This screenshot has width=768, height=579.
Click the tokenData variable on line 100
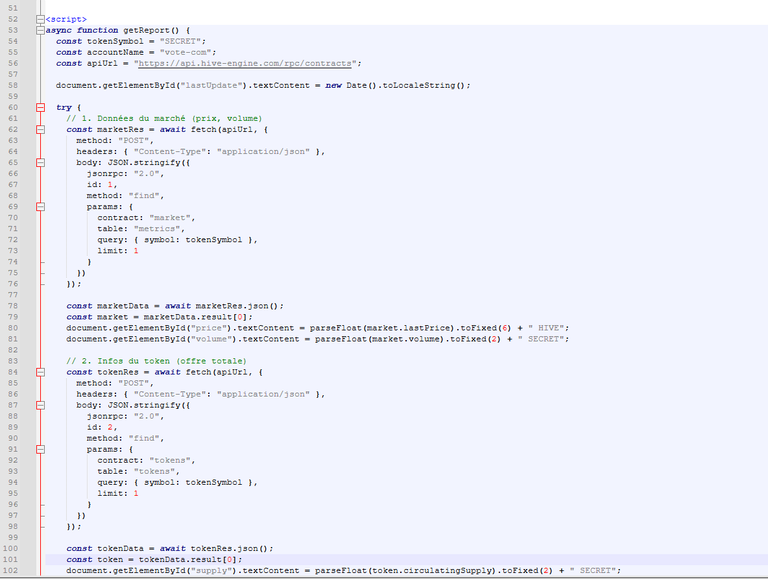tap(120, 549)
